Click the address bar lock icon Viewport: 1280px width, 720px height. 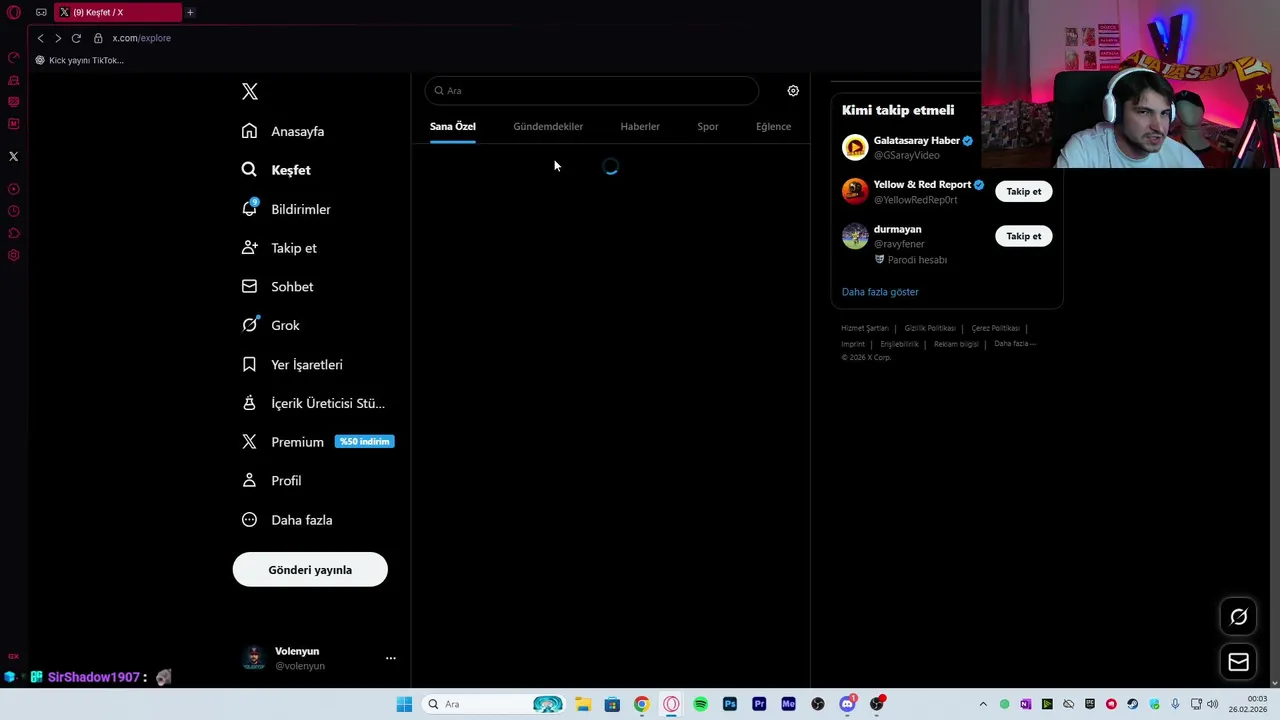click(98, 38)
